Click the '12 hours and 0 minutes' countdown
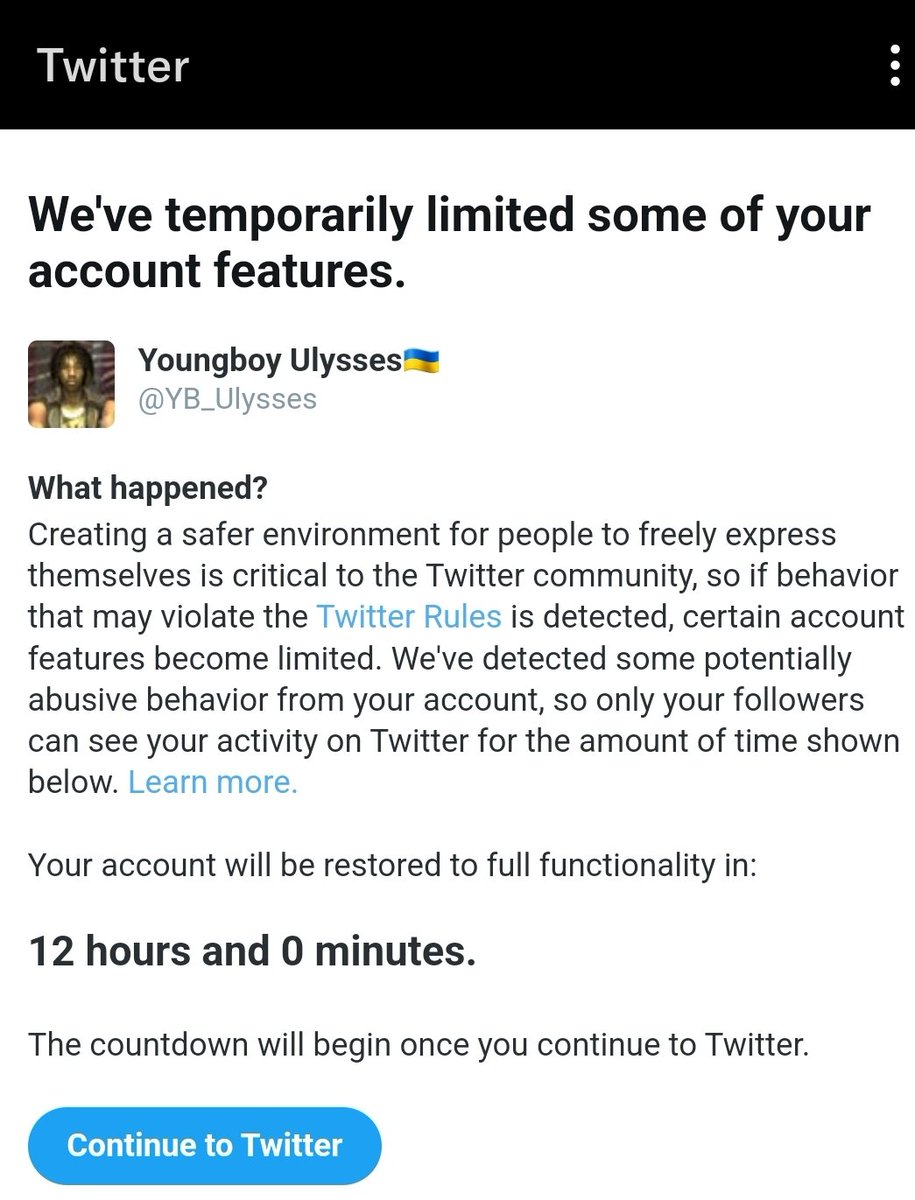Viewport: 915px width, 1200px height. tap(252, 950)
